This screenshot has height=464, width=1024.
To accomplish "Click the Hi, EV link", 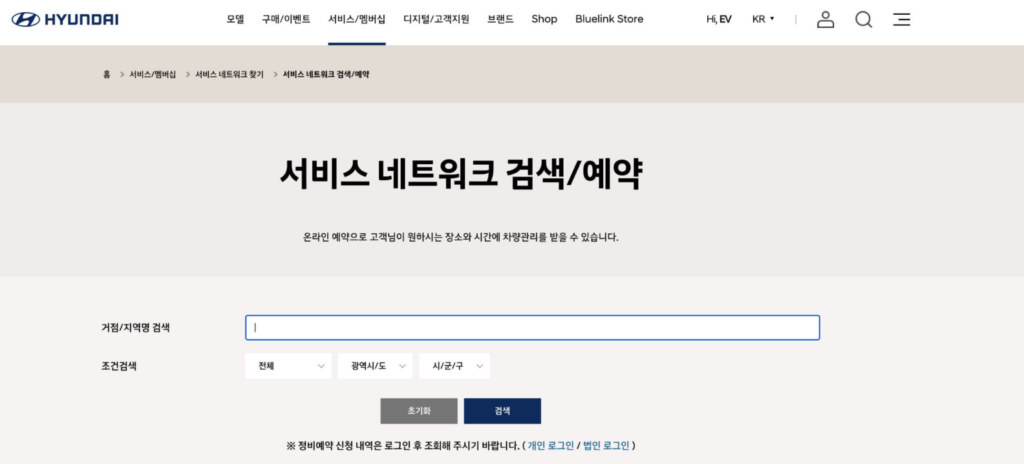I will coord(718,20).
